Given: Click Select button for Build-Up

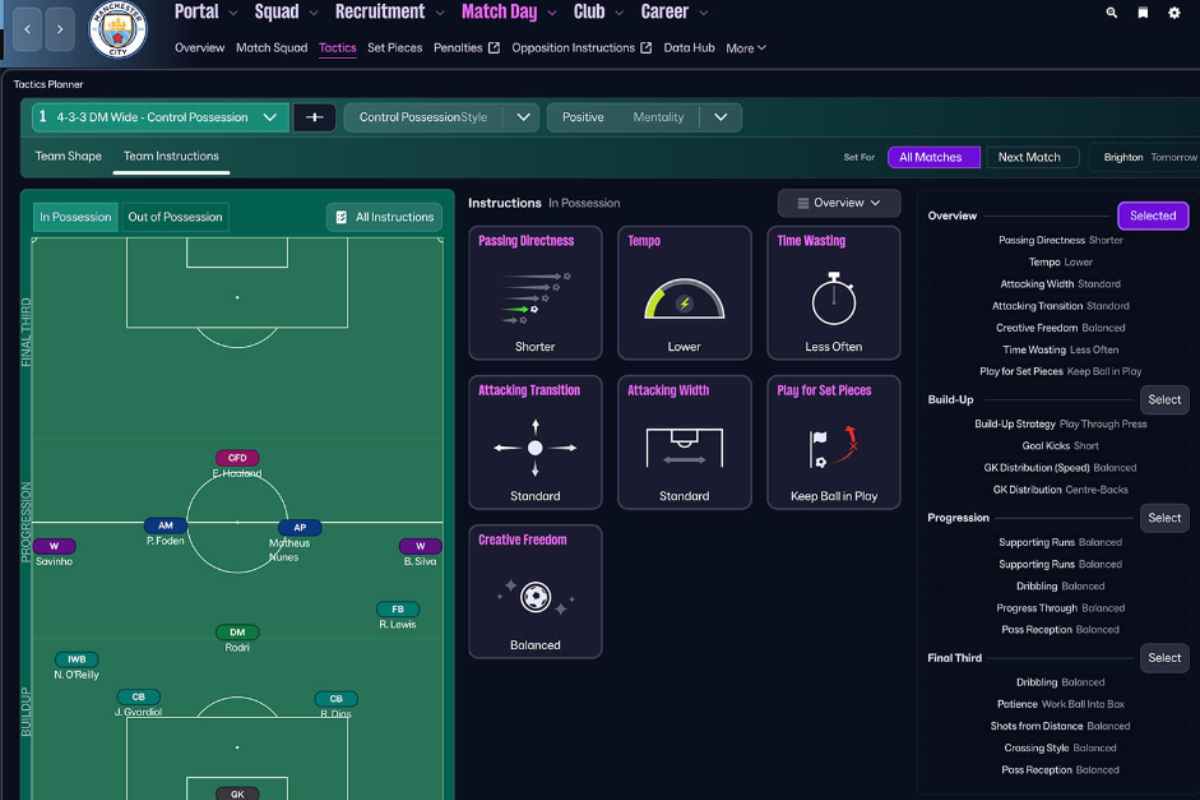Looking at the screenshot, I should 1164,400.
